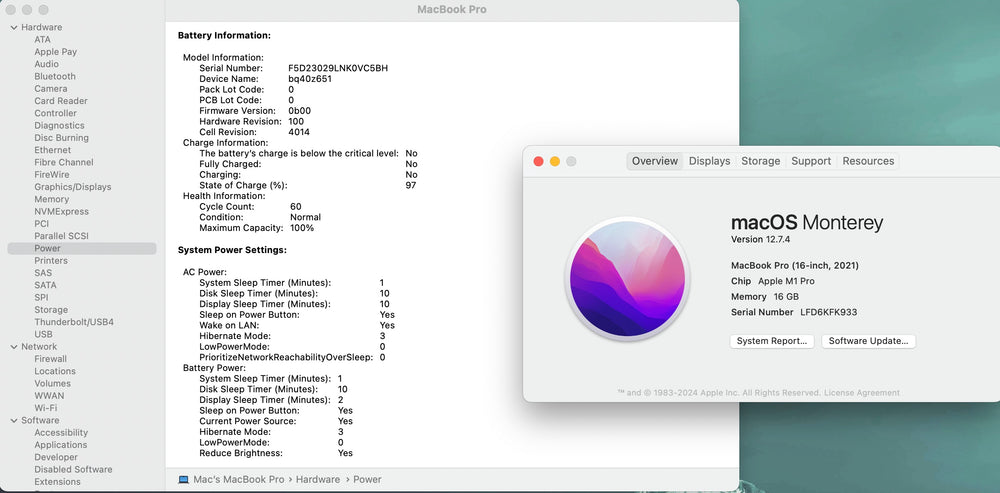
Task: Click Hardware in the bottom path bar
Action: [x=317, y=480]
